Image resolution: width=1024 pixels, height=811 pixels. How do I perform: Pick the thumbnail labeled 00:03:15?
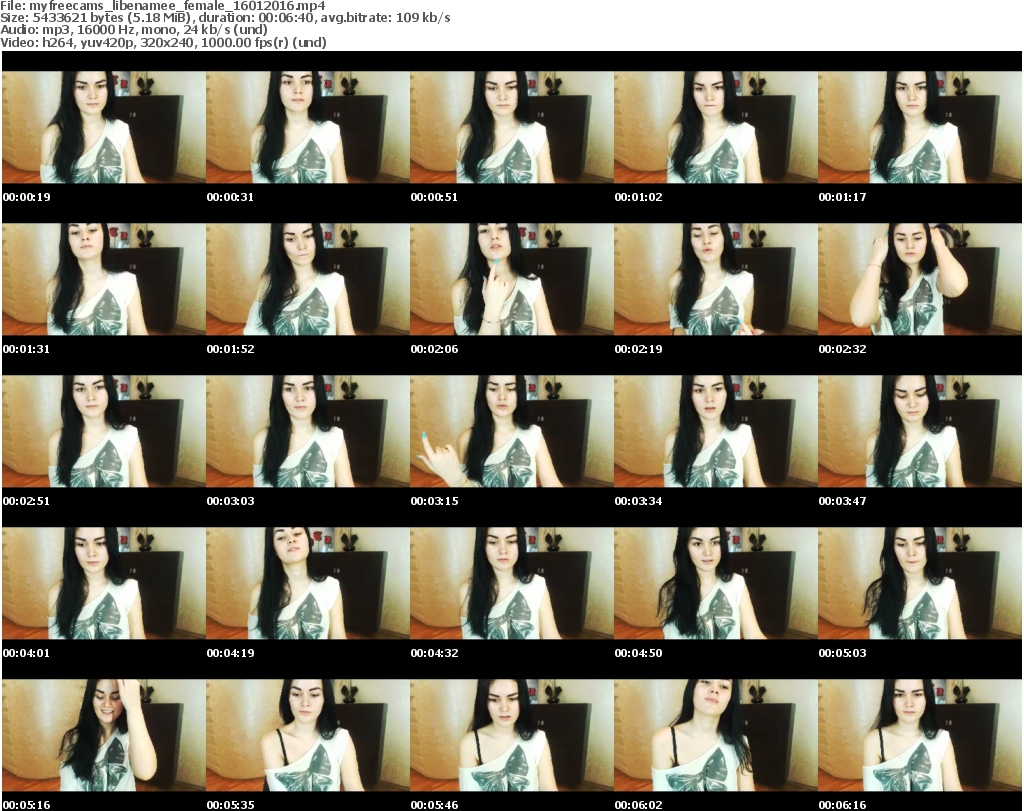[x=512, y=432]
